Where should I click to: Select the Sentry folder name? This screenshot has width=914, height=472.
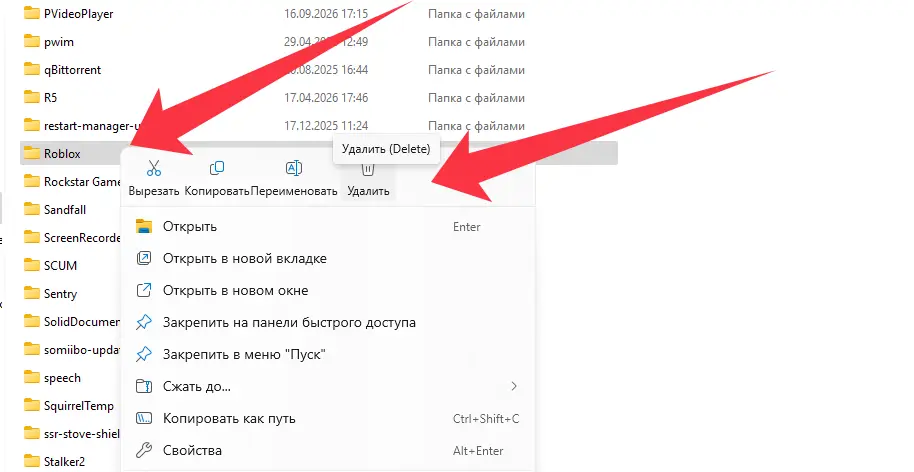61,294
